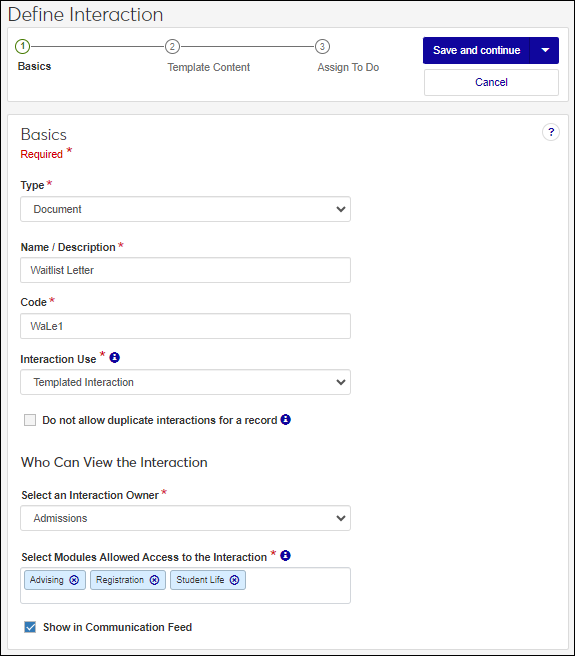Click the help question mark icon

[x=551, y=132]
